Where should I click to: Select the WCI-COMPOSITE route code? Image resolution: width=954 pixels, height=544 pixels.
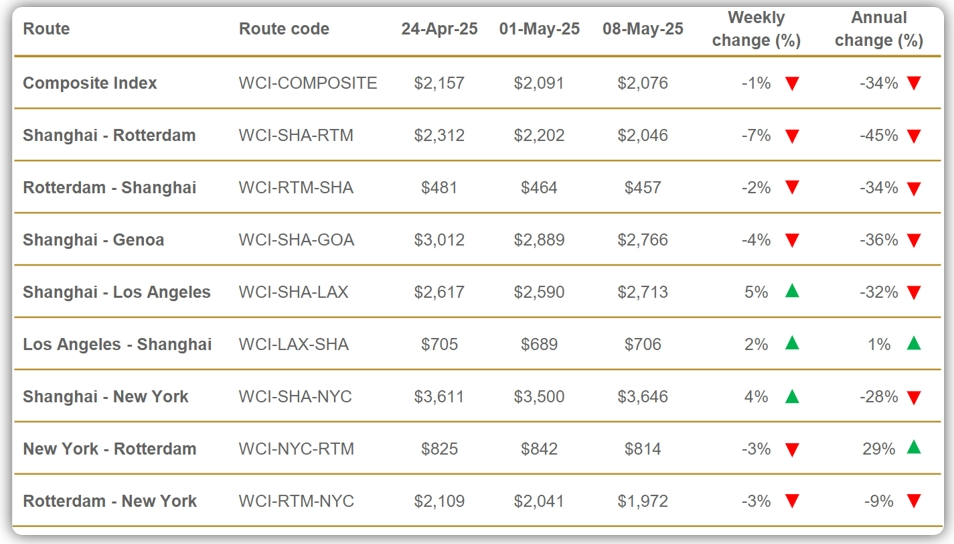[x=308, y=83]
